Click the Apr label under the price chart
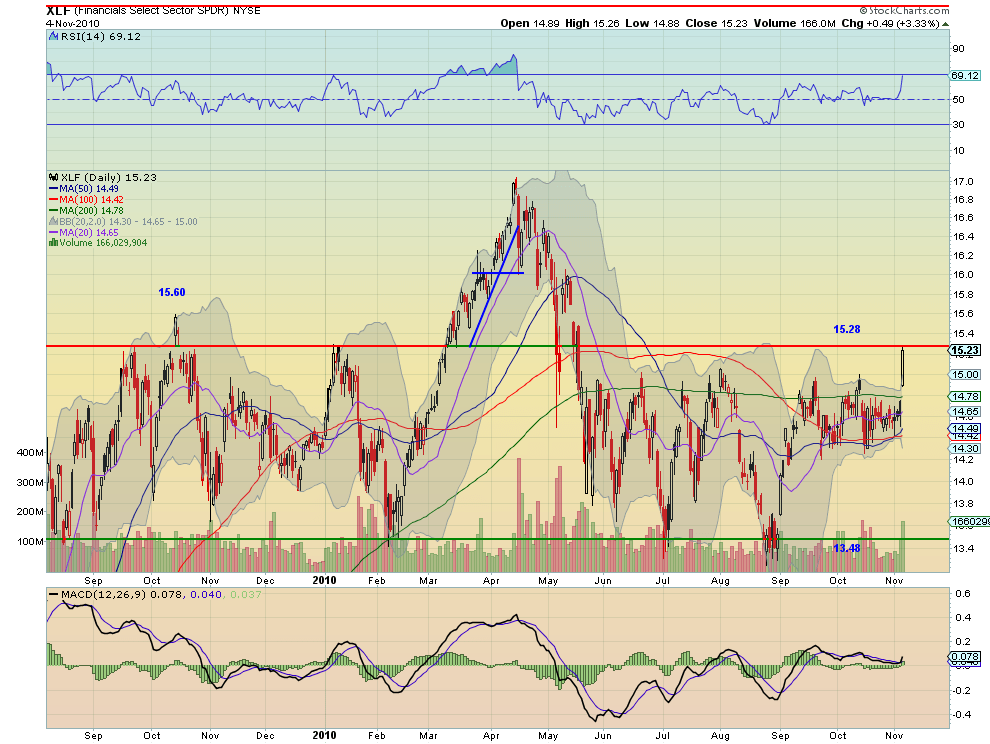990x744 pixels. click(491, 581)
